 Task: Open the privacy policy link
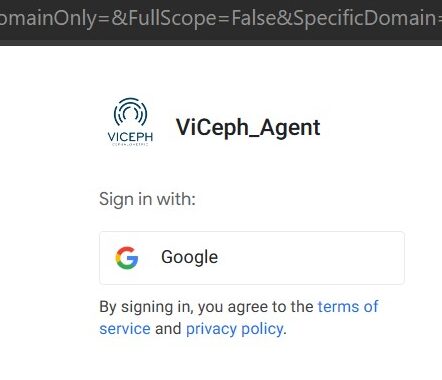[x=235, y=329]
